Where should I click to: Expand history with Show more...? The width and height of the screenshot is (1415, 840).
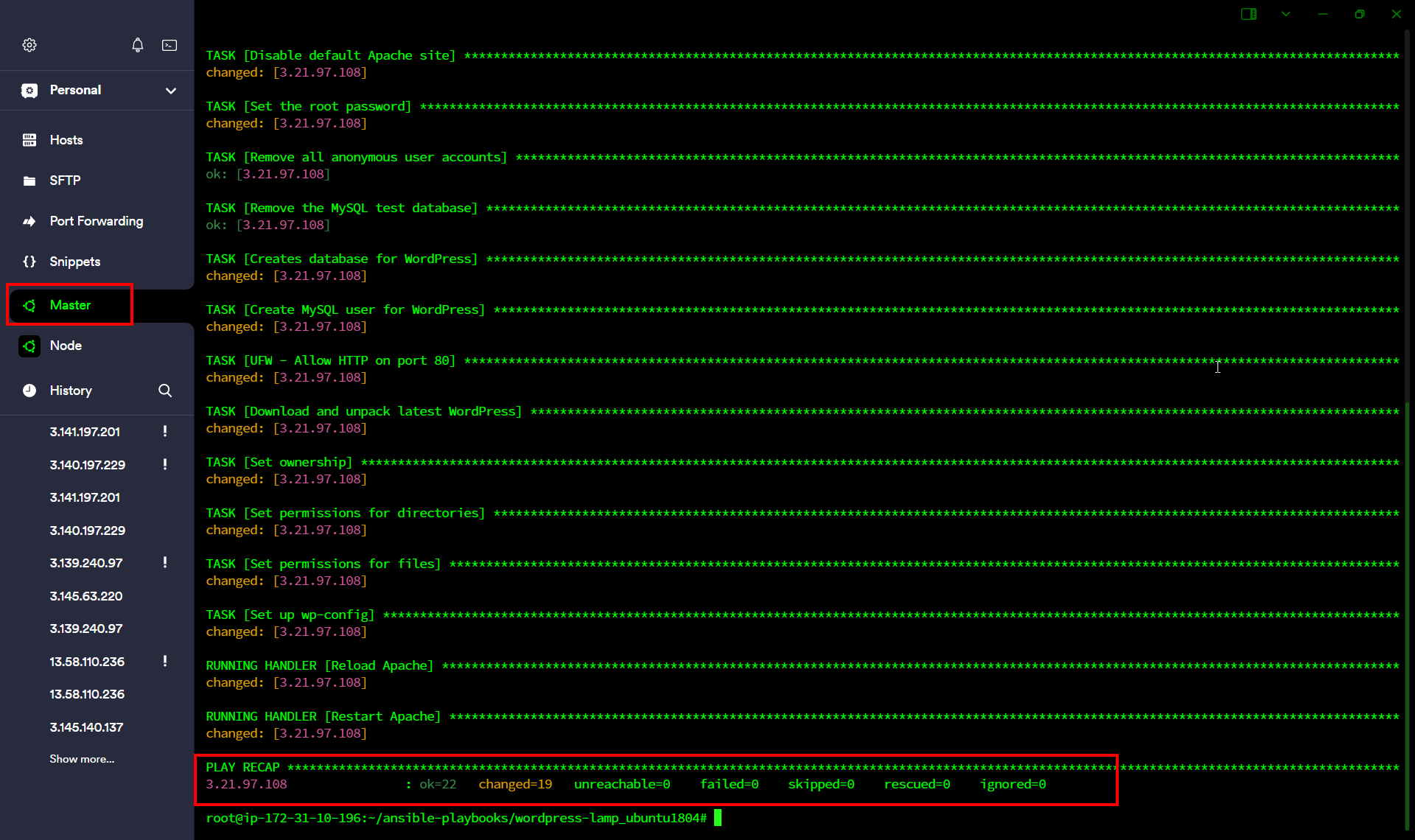click(x=82, y=759)
